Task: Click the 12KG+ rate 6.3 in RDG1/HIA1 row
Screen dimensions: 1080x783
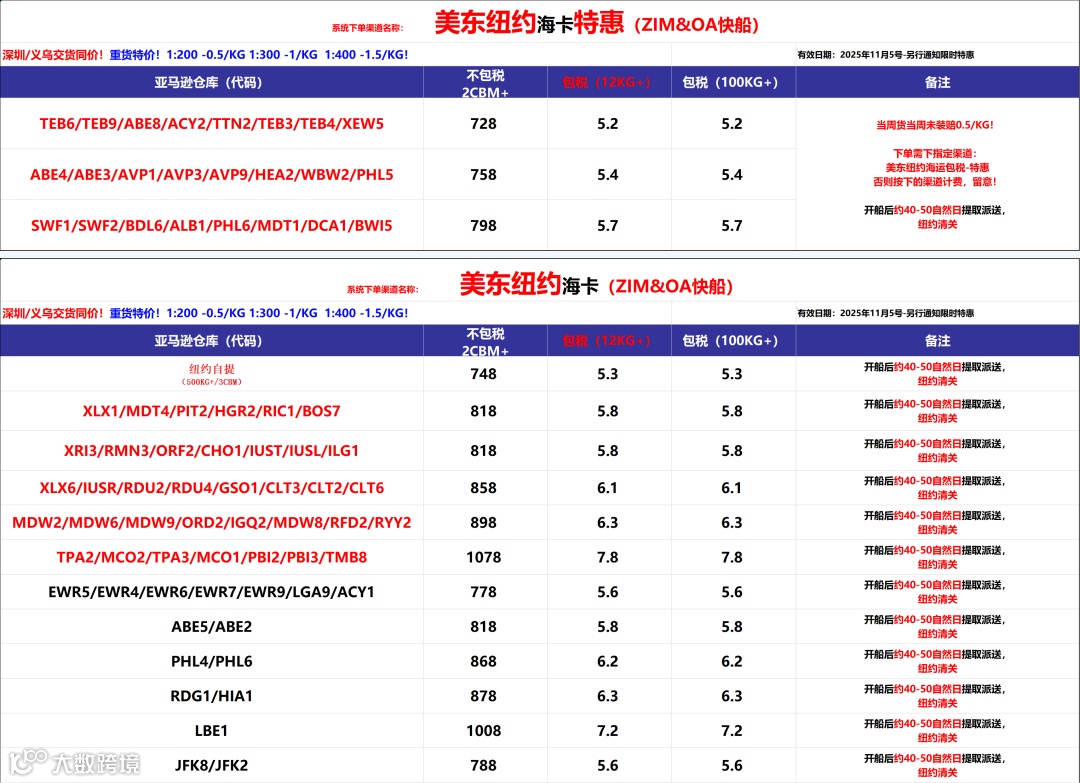Action: 608,696
